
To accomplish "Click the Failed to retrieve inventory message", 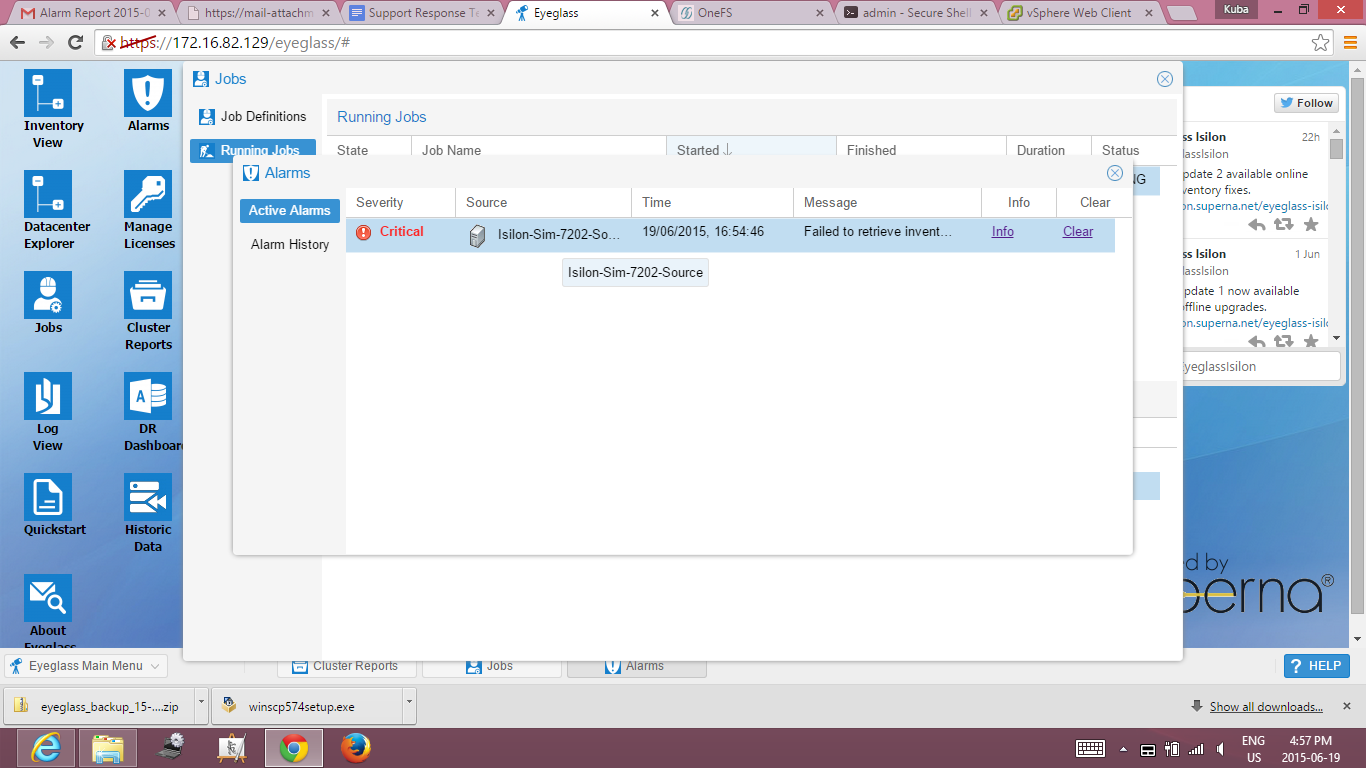I will (877, 231).
